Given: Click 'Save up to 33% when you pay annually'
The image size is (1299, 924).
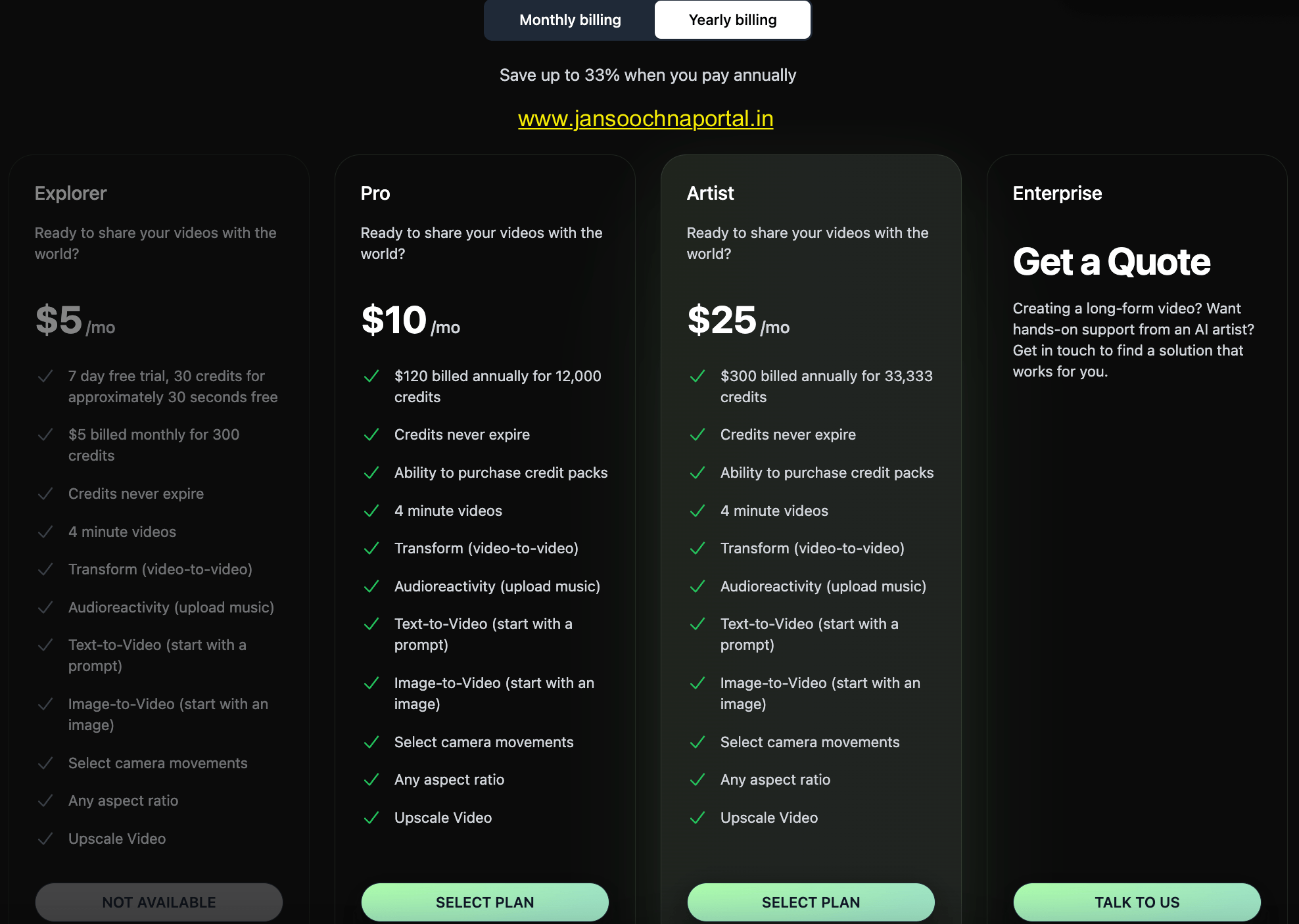Looking at the screenshot, I should [648, 75].
